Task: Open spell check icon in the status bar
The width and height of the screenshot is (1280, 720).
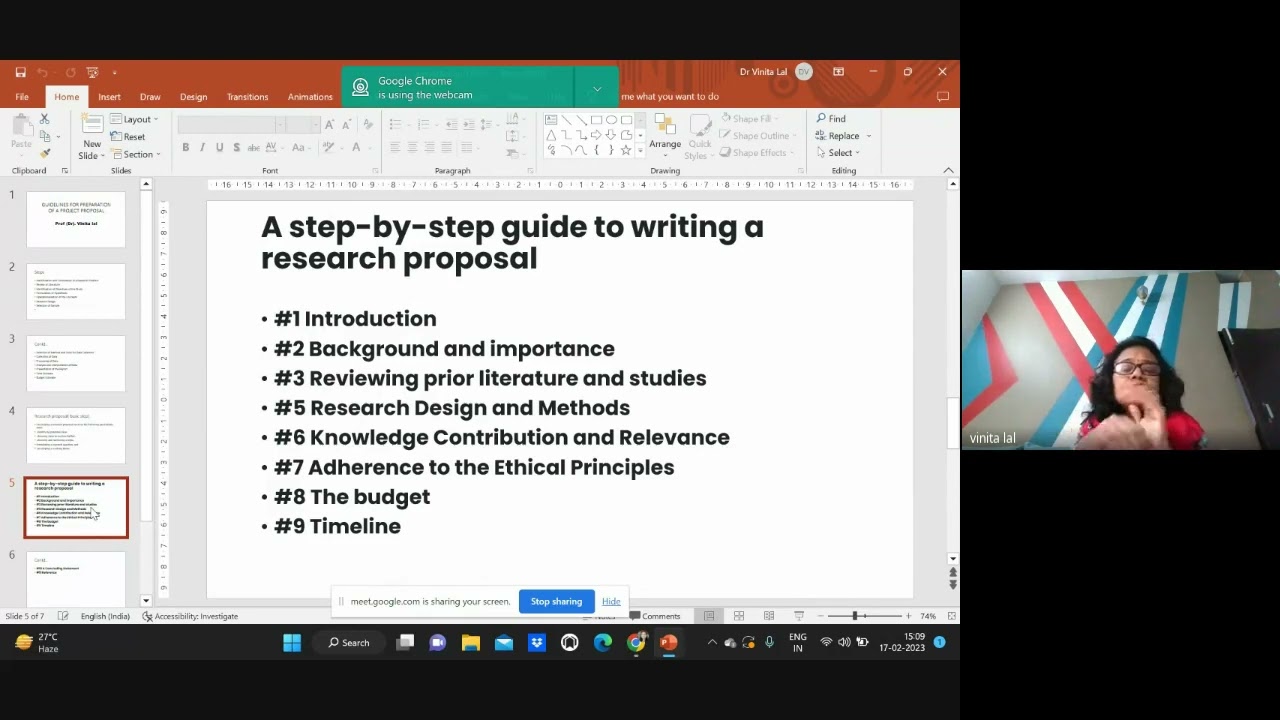Action: point(63,616)
